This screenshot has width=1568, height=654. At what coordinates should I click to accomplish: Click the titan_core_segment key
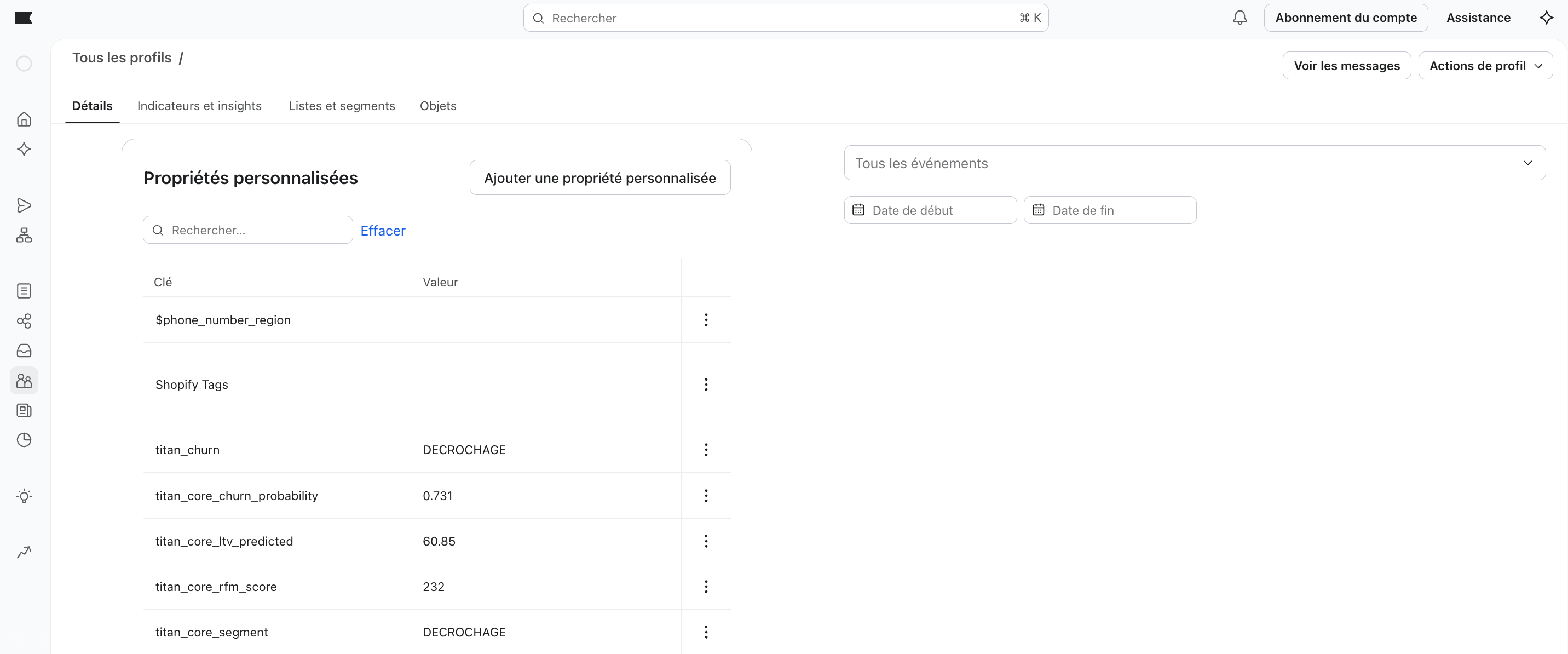pyautogui.click(x=211, y=632)
